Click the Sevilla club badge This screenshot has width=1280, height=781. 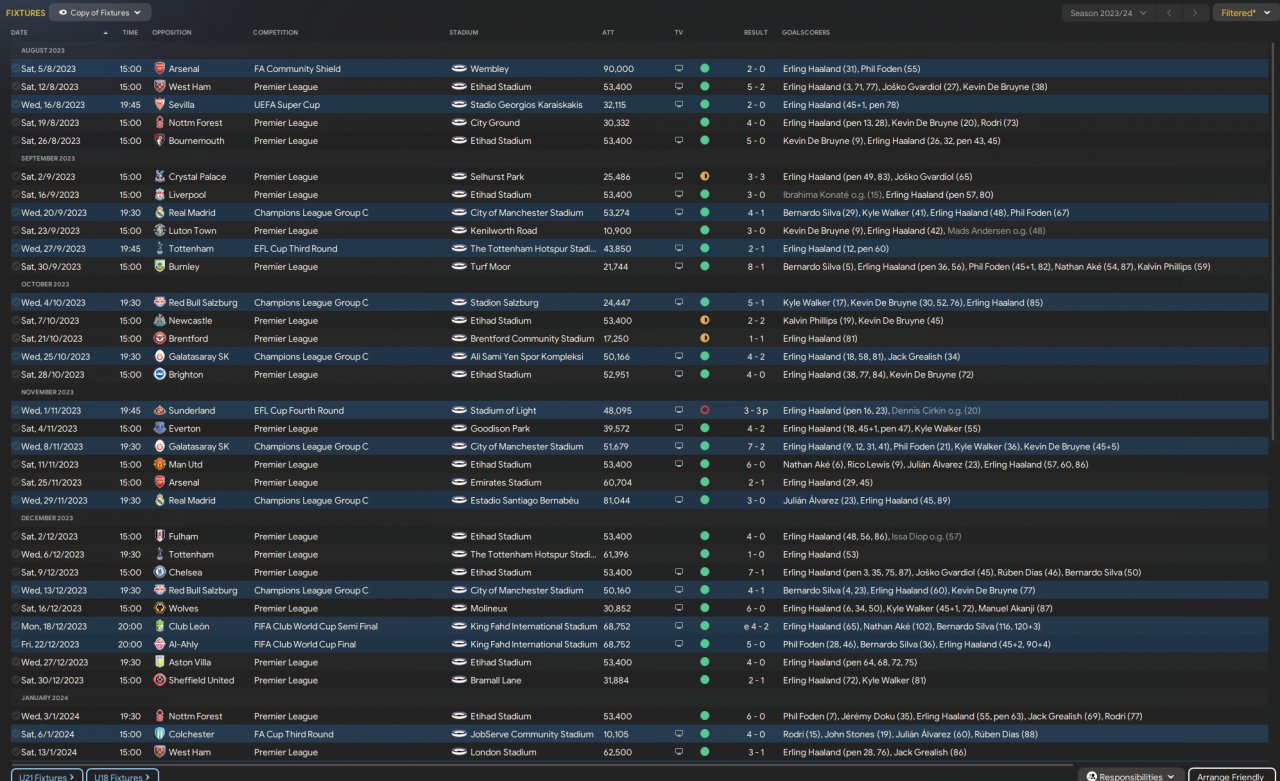click(x=160, y=105)
